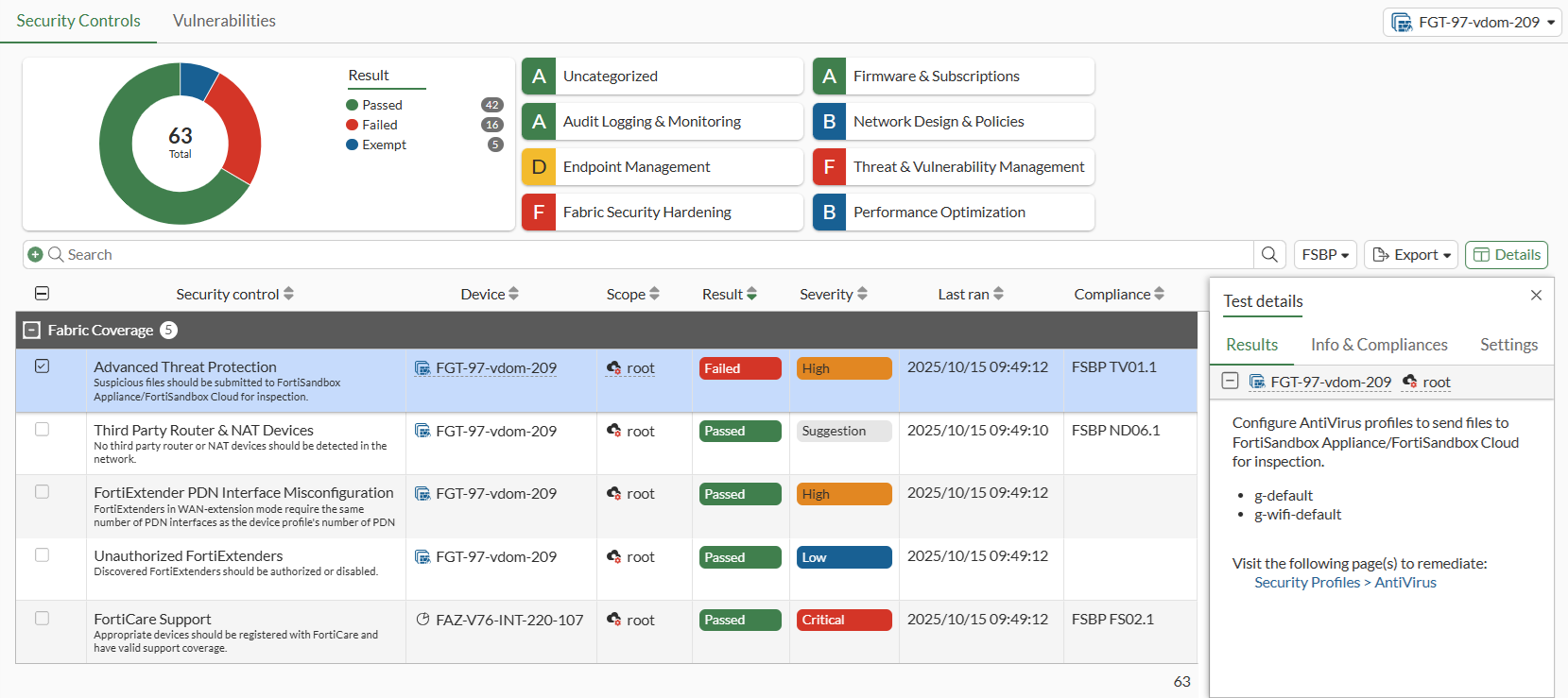Check the Third Party Router & NAT Devices checkbox
1568x698 pixels.
(x=42, y=430)
